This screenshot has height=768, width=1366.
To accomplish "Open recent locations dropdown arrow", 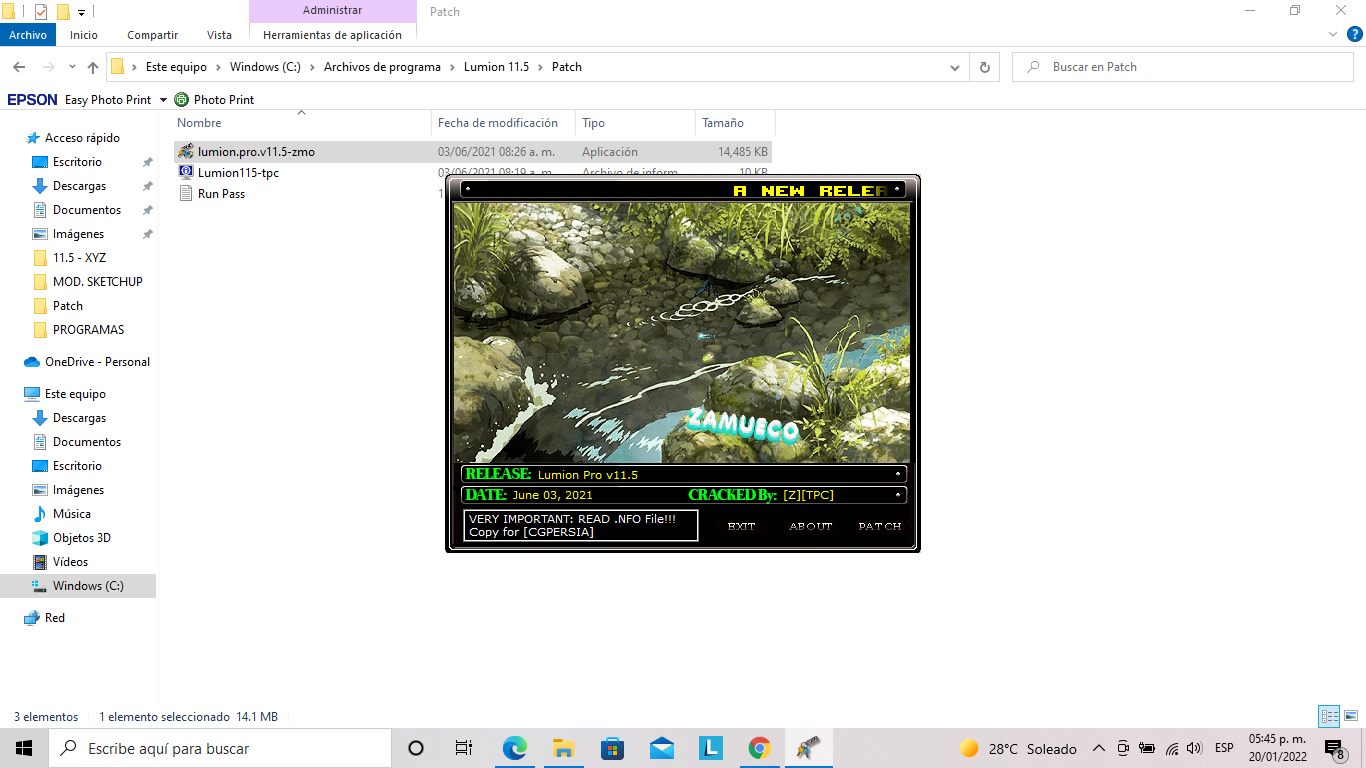I will click(x=72, y=67).
